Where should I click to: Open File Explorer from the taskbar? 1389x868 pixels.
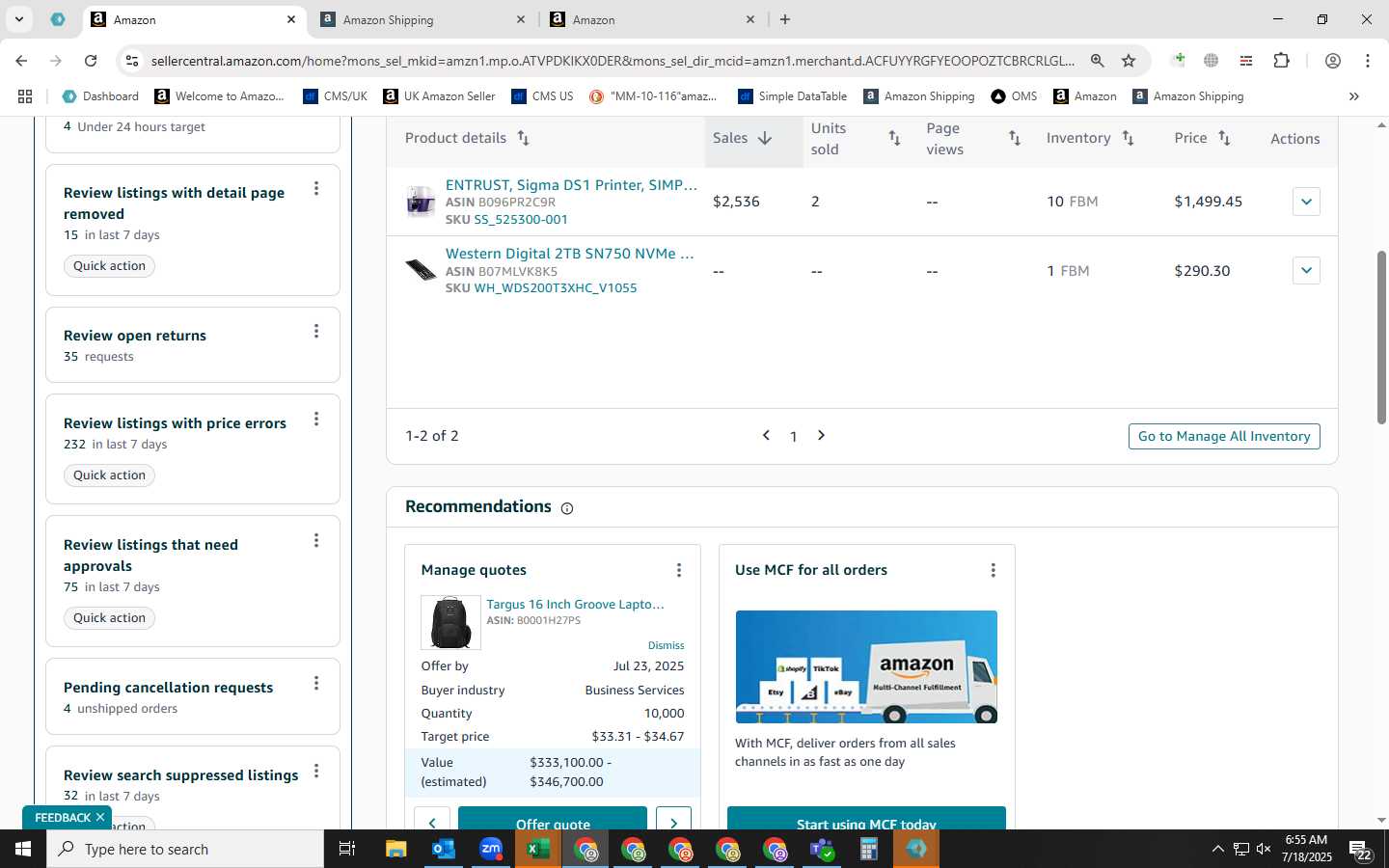click(x=396, y=850)
